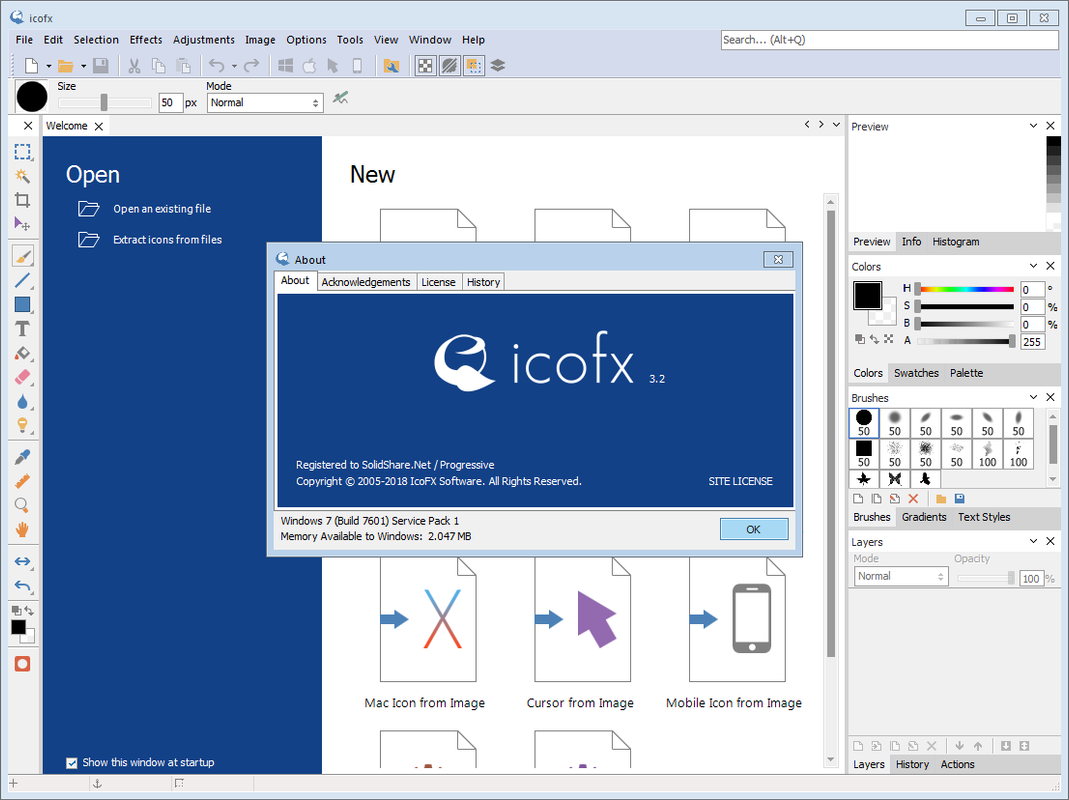Open the brush Mode dropdown
The height and width of the screenshot is (800, 1069).
(265, 102)
